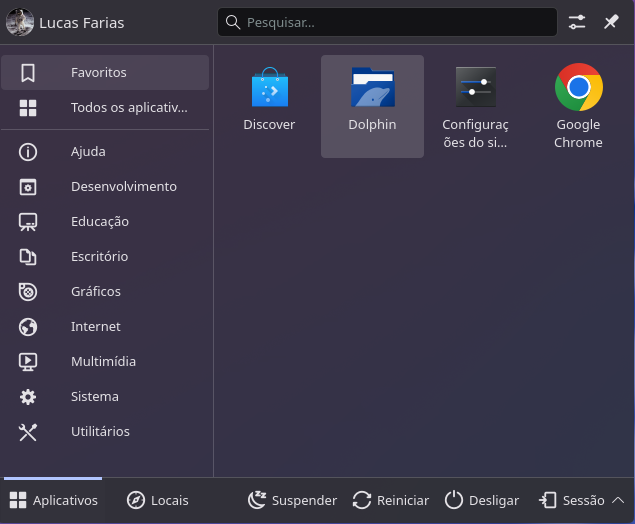The height and width of the screenshot is (524, 635).
Task: Open Todos os aplicativos category
Action: tap(105, 108)
